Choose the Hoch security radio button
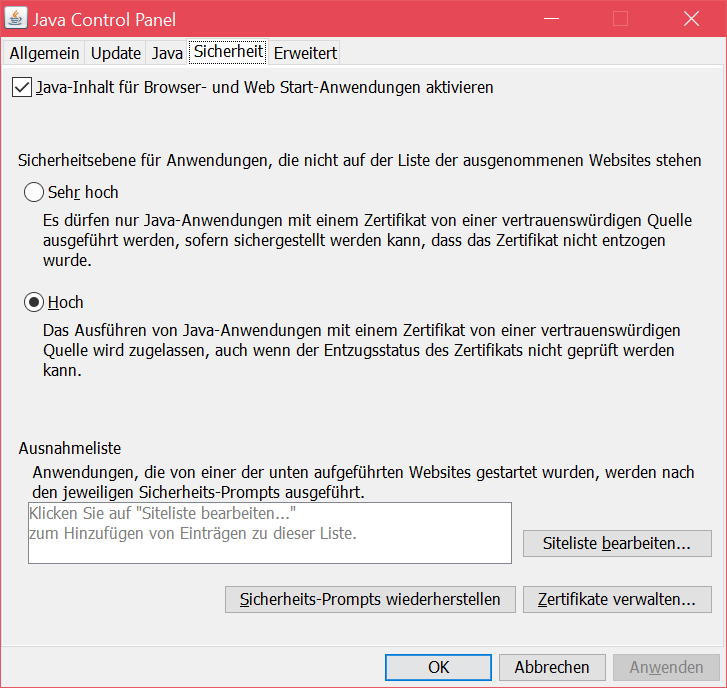 pyautogui.click(x=34, y=302)
